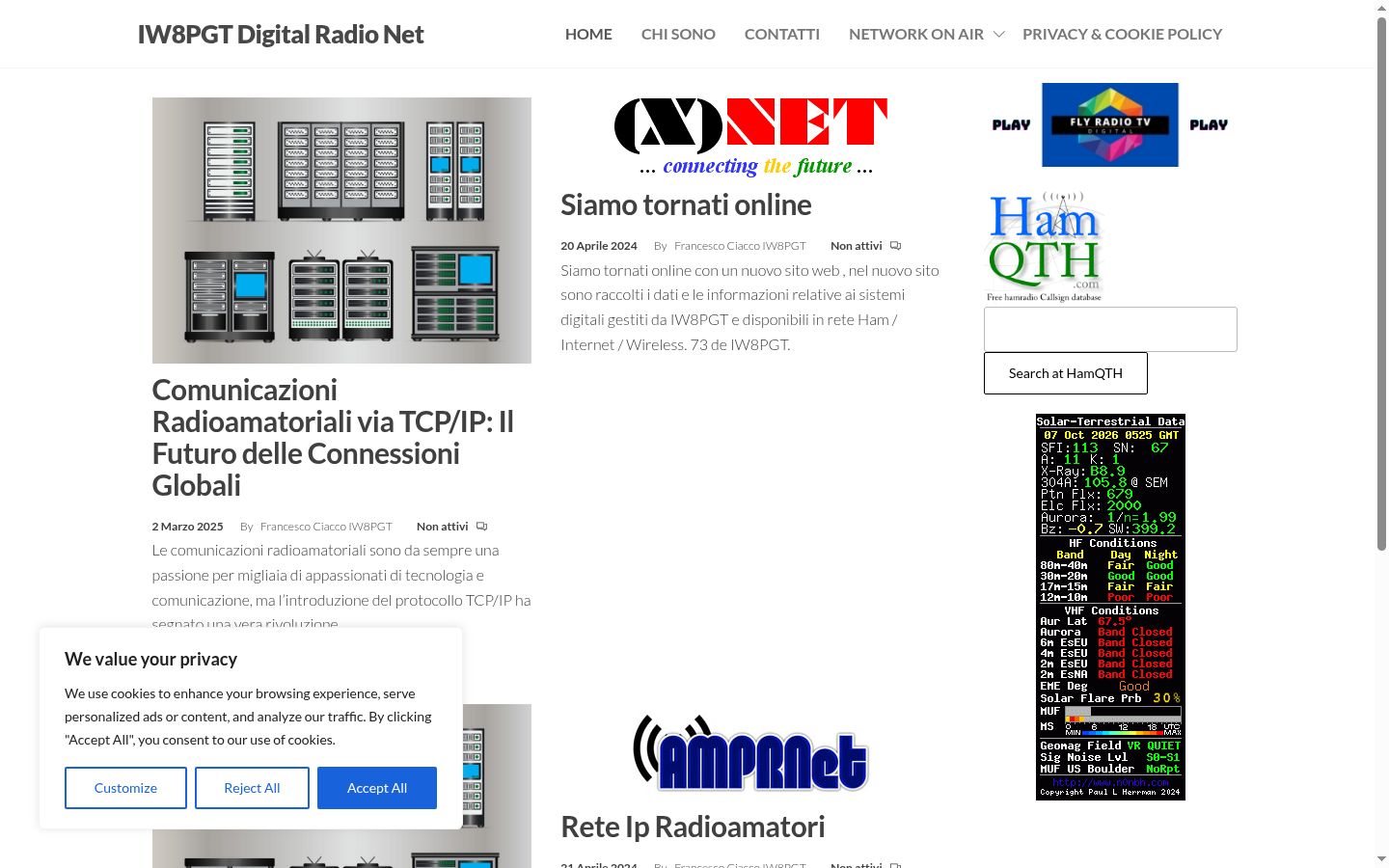The image size is (1389, 868).
Task: Open the HOME menu item
Action: (588, 34)
